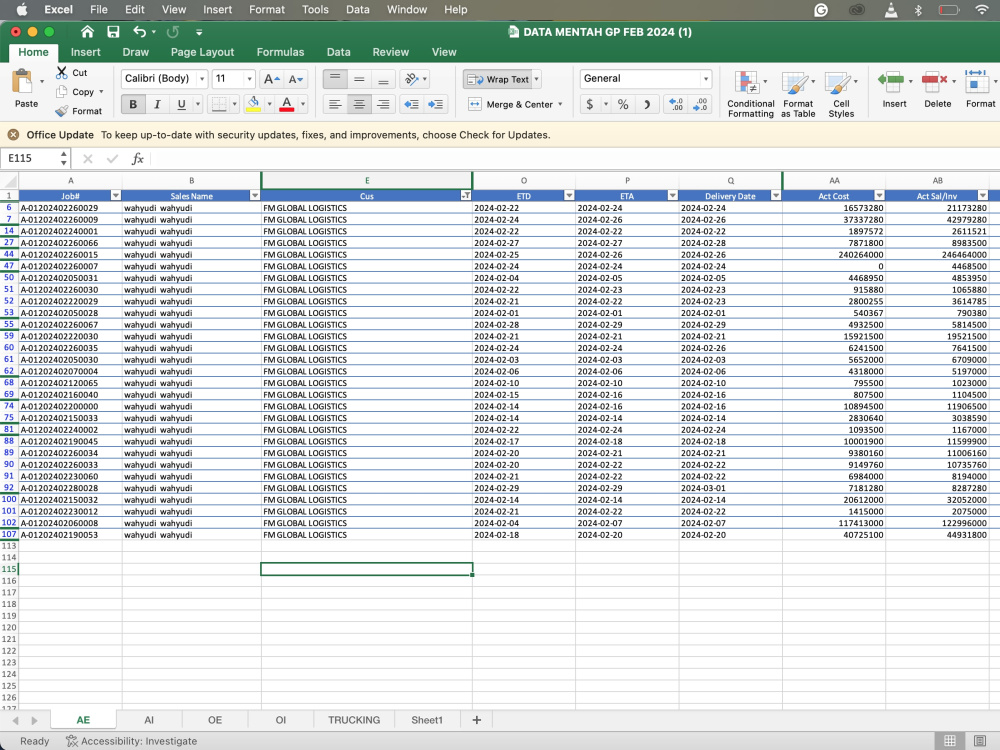Open the Formulas ribbon tab
The width and height of the screenshot is (1000, 750).
point(280,52)
